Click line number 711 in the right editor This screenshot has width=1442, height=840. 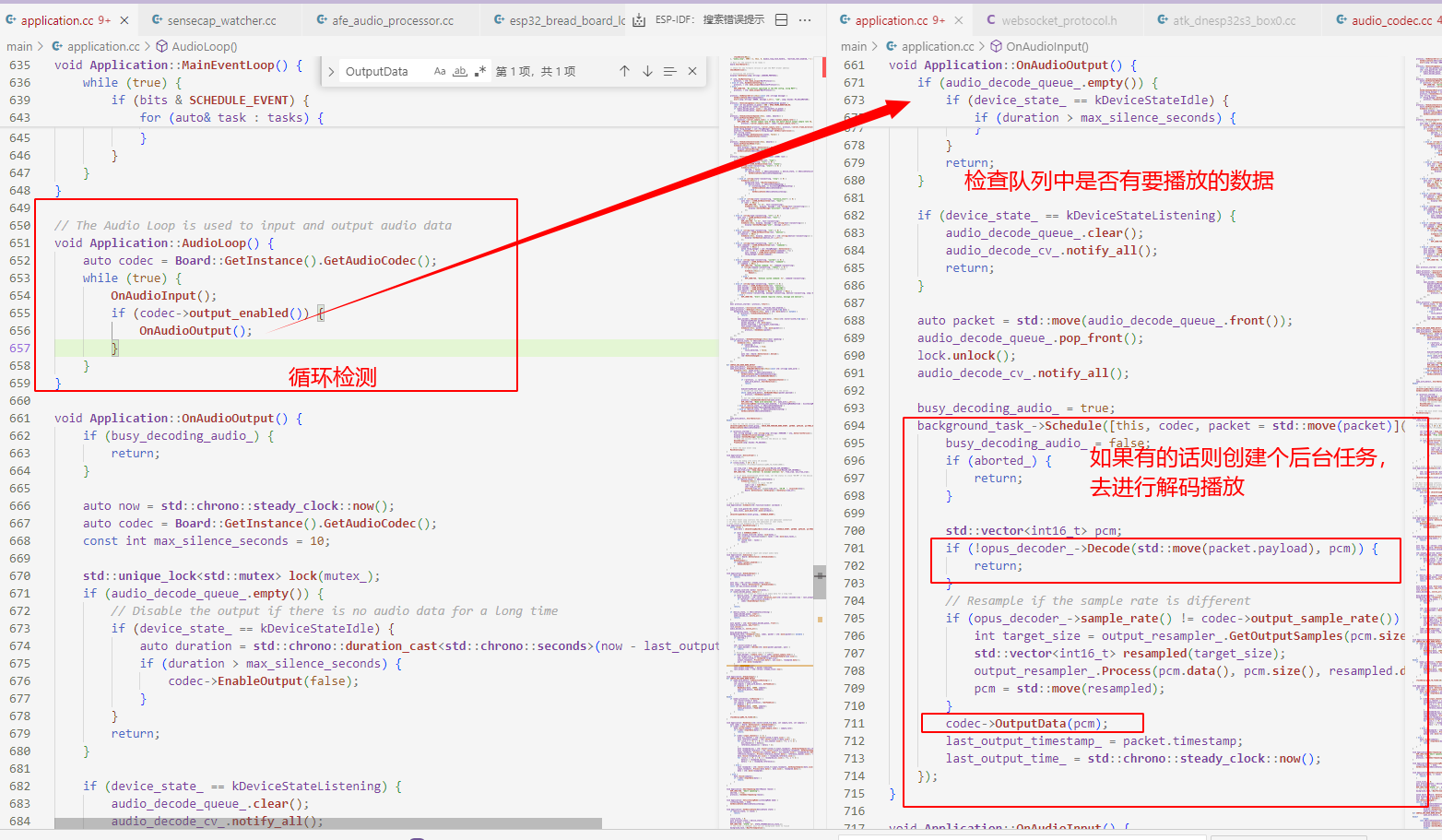coord(854,723)
